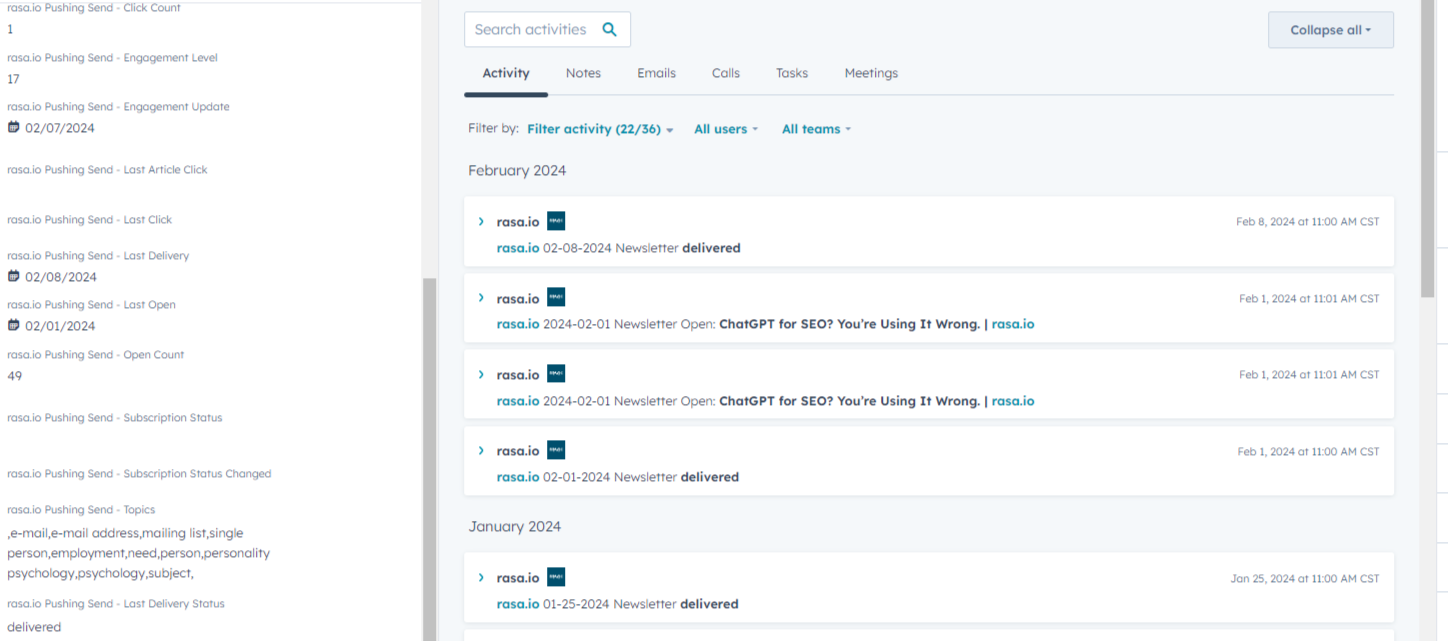Click timestamp Feb 1, 2024 at 11:00 AM CST
This screenshot has height=641, width=1448.
pyautogui.click(x=1308, y=452)
